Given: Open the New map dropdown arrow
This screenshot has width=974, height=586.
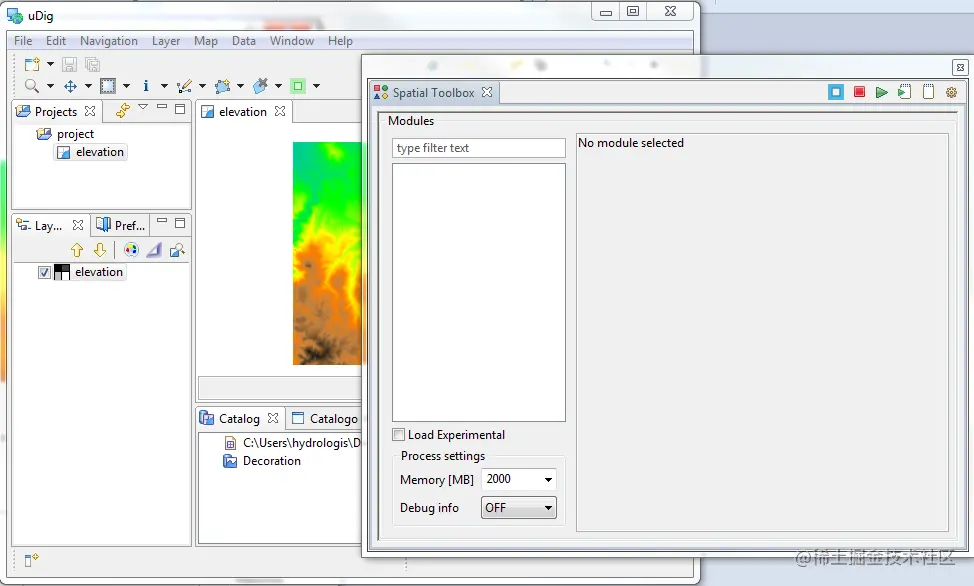Looking at the screenshot, I should [x=50, y=64].
